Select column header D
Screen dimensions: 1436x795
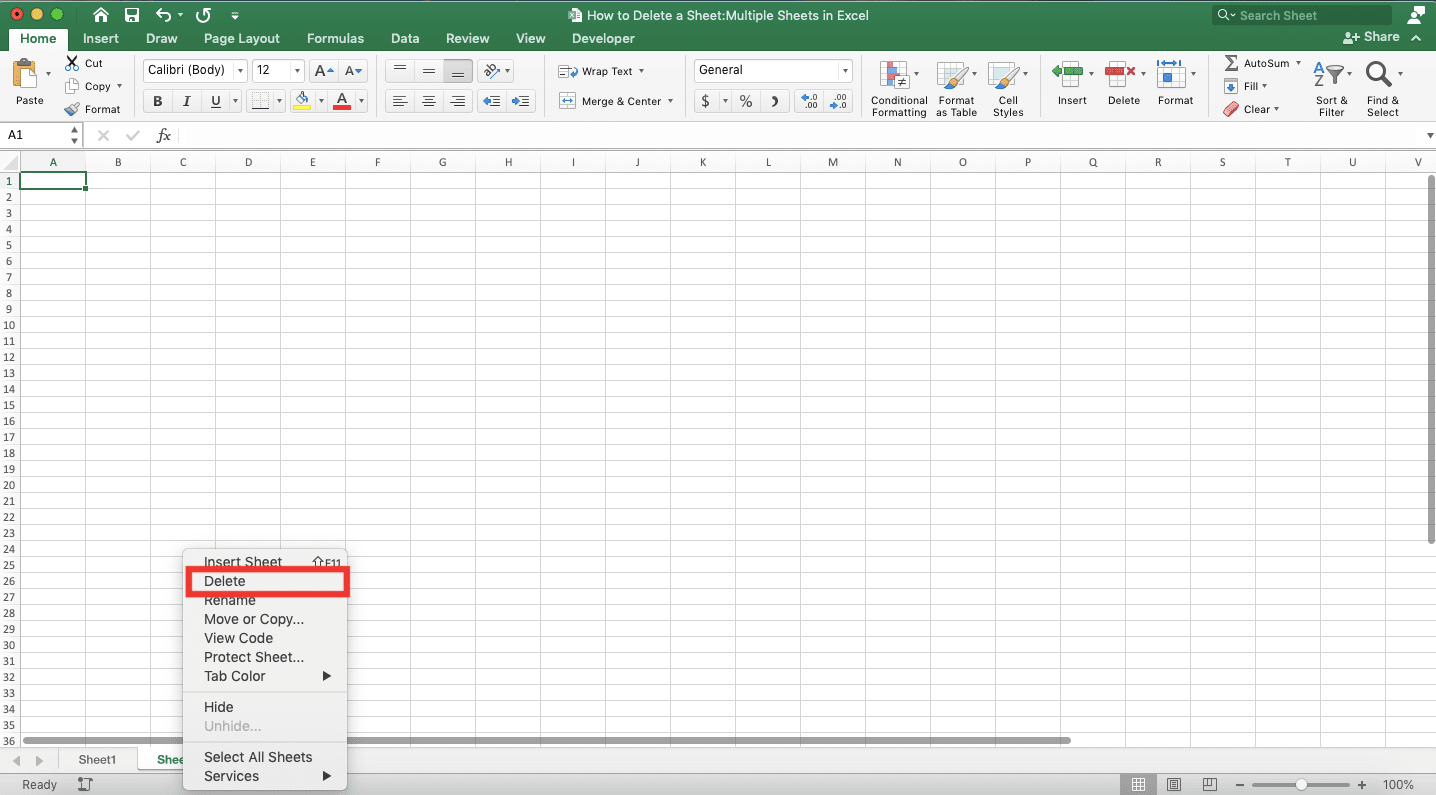tap(248, 162)
